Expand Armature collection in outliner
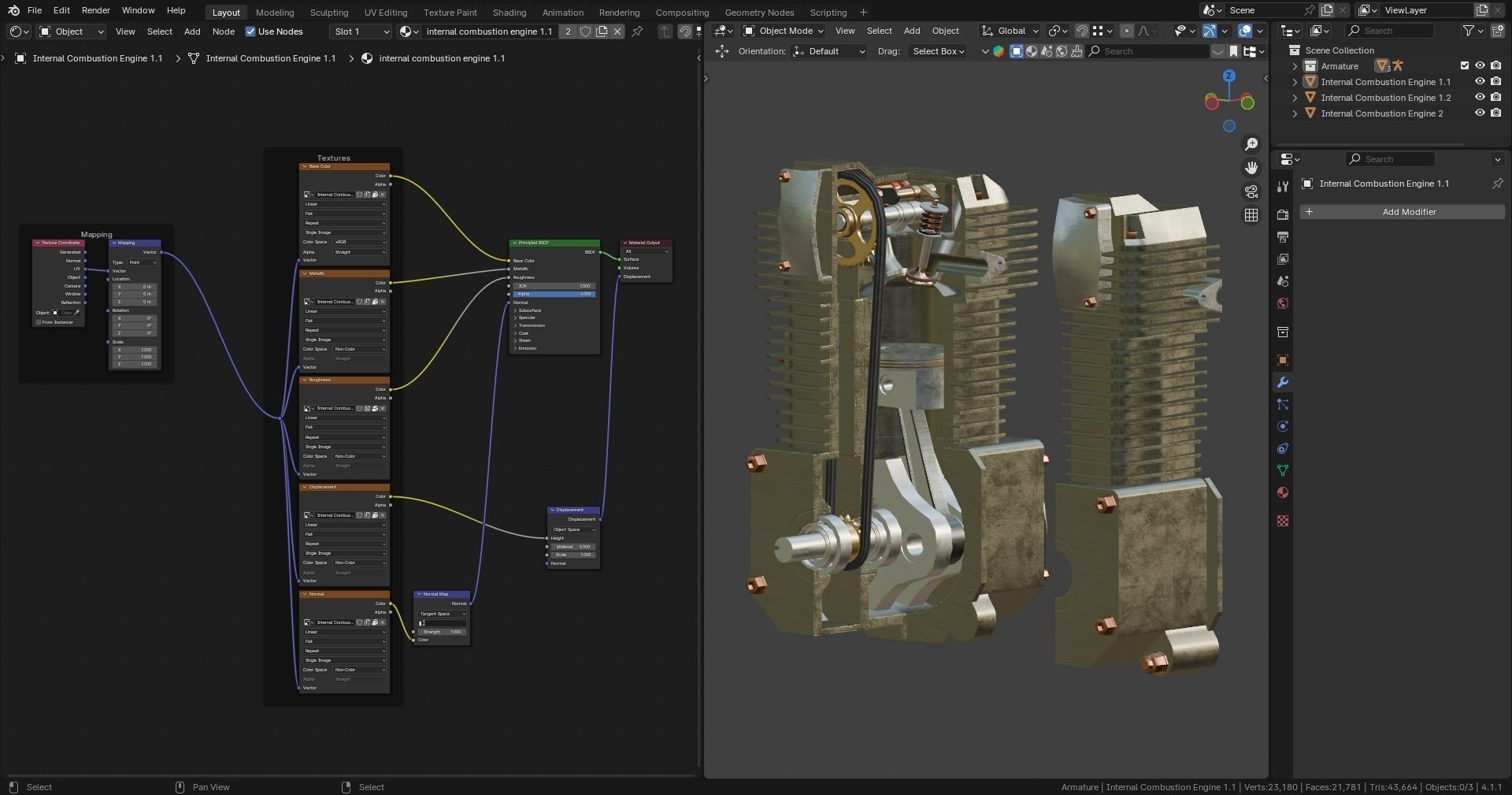Screen dimensions: 1512x795 [1295, 66]
